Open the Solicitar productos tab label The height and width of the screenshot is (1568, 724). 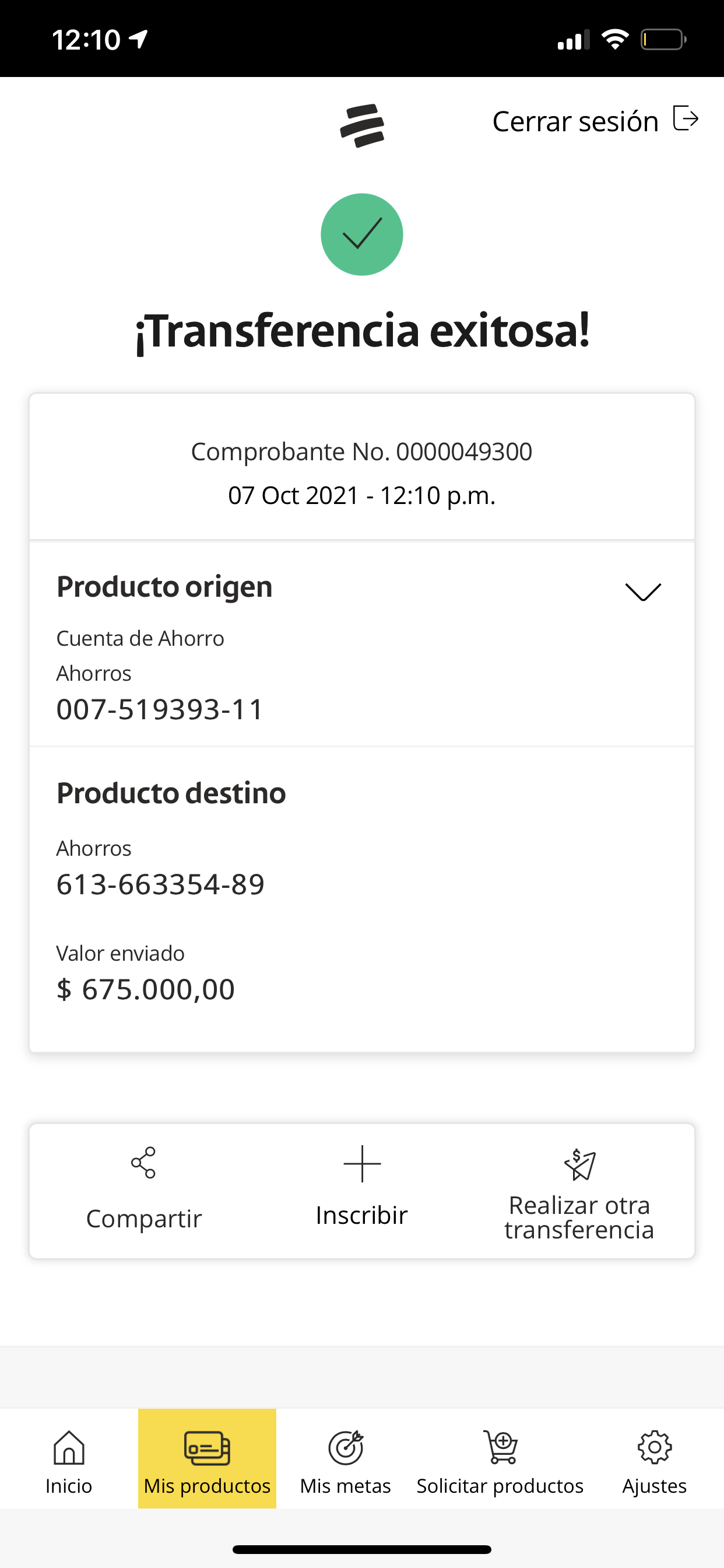coord(500,1486)
